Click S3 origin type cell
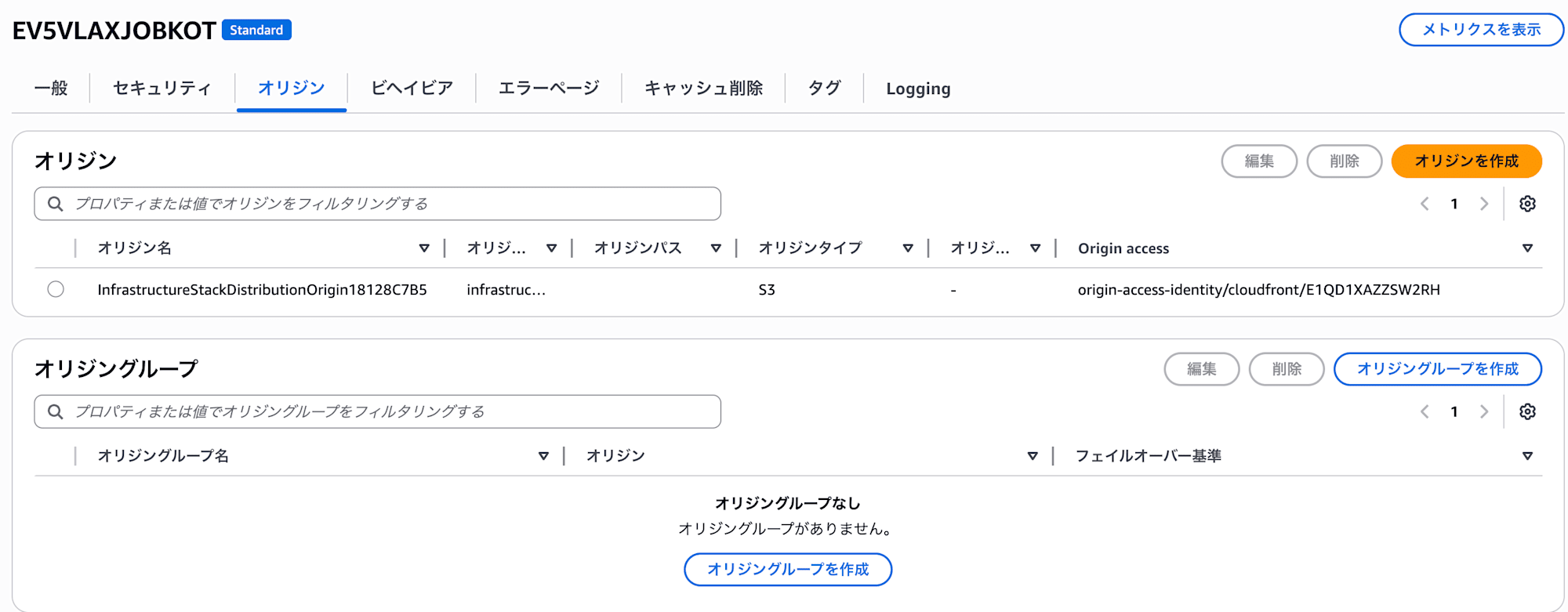 point(767,290)
